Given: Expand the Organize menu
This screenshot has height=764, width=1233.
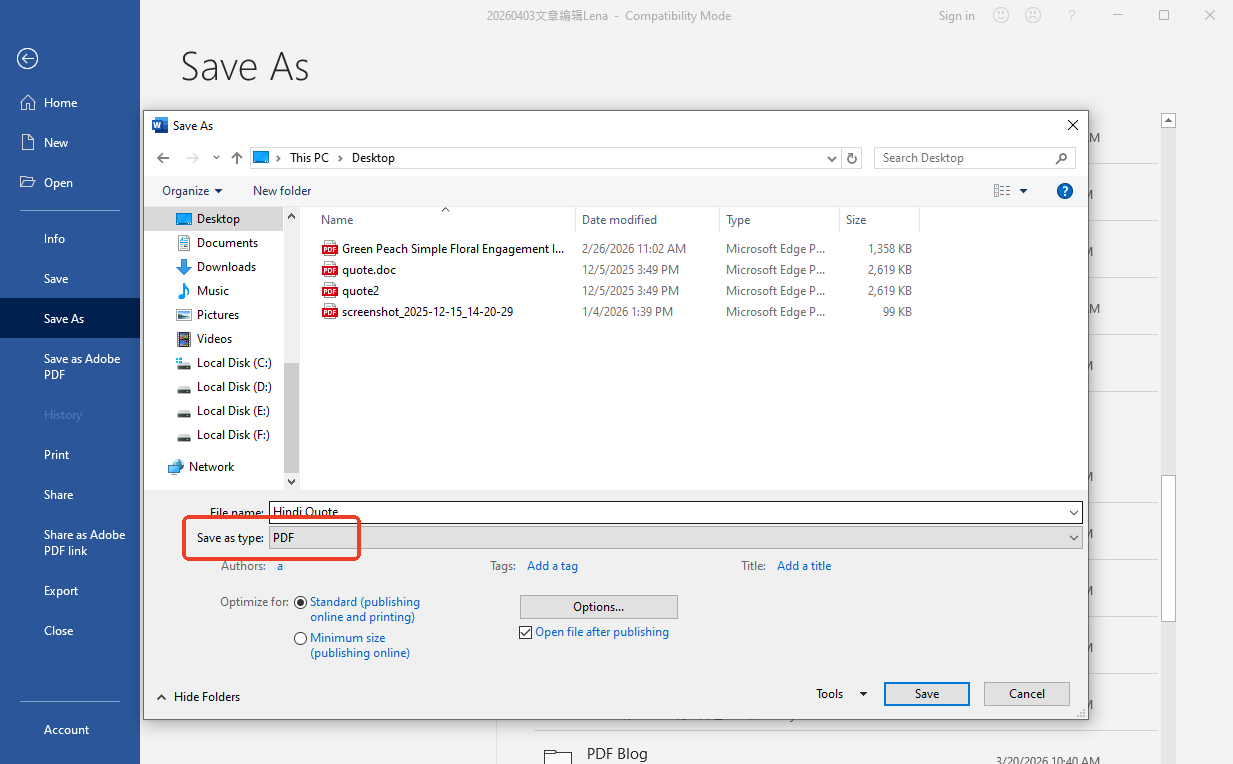Looking at the screenshot, I should pyautogui.click(x=191, y=190).
